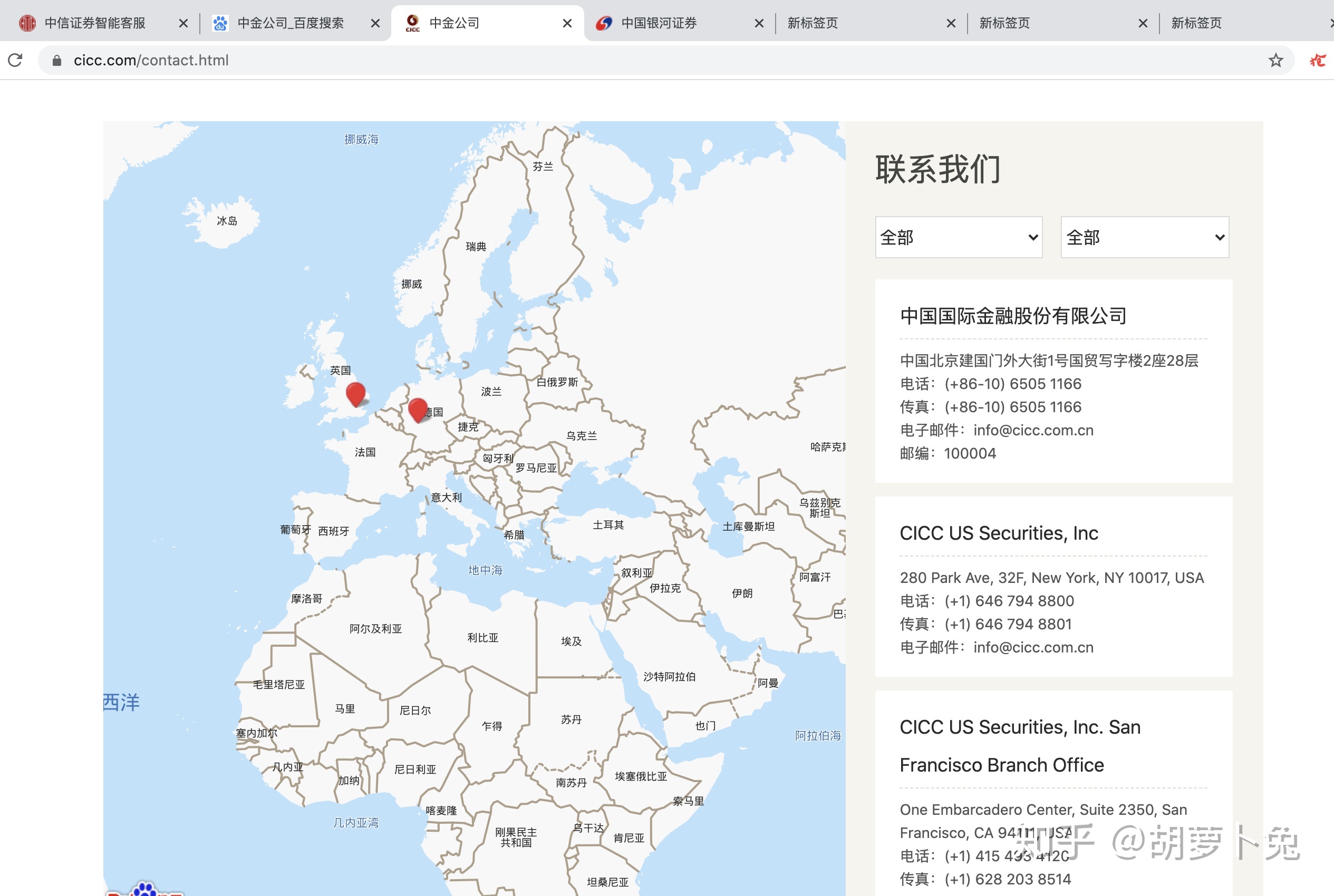Click the favicon of the 中国银河证券 tab
1334x896 pixels.
pos(604,23)
